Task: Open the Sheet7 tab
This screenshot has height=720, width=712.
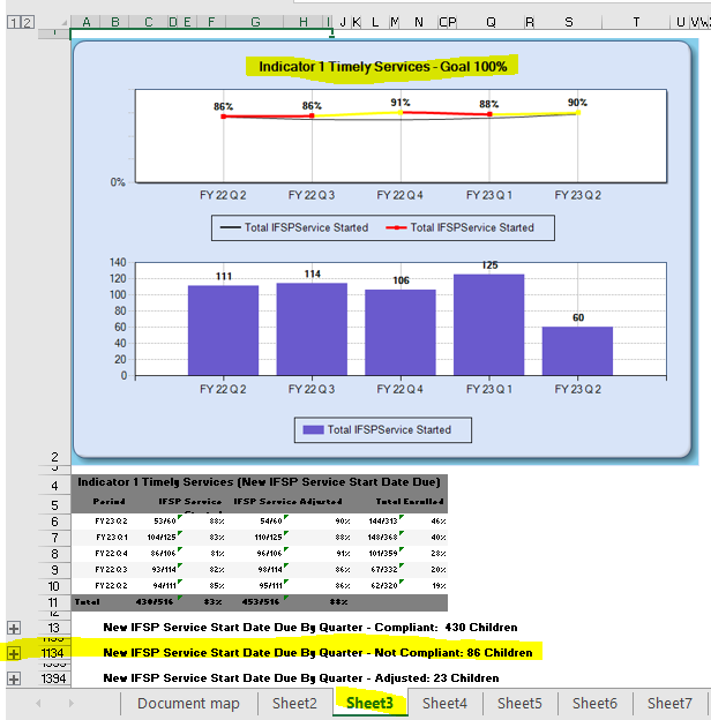Action: pos(669,703)
